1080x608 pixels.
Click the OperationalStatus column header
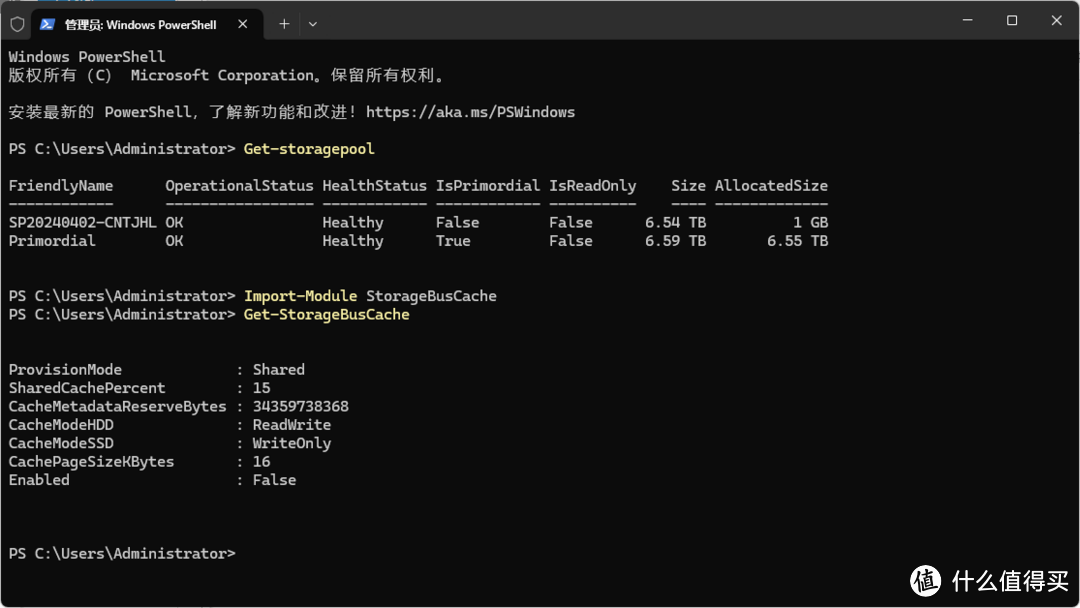(239, 186)
